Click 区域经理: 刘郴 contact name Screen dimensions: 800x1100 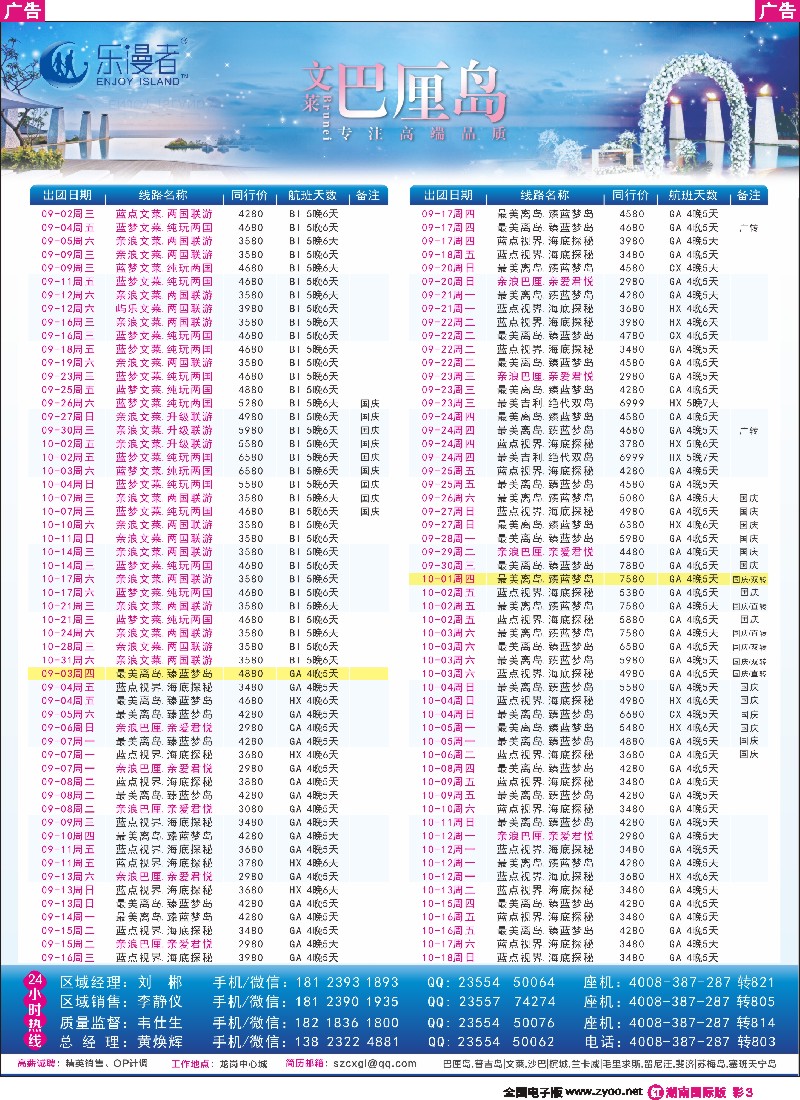tap(121, 982)
